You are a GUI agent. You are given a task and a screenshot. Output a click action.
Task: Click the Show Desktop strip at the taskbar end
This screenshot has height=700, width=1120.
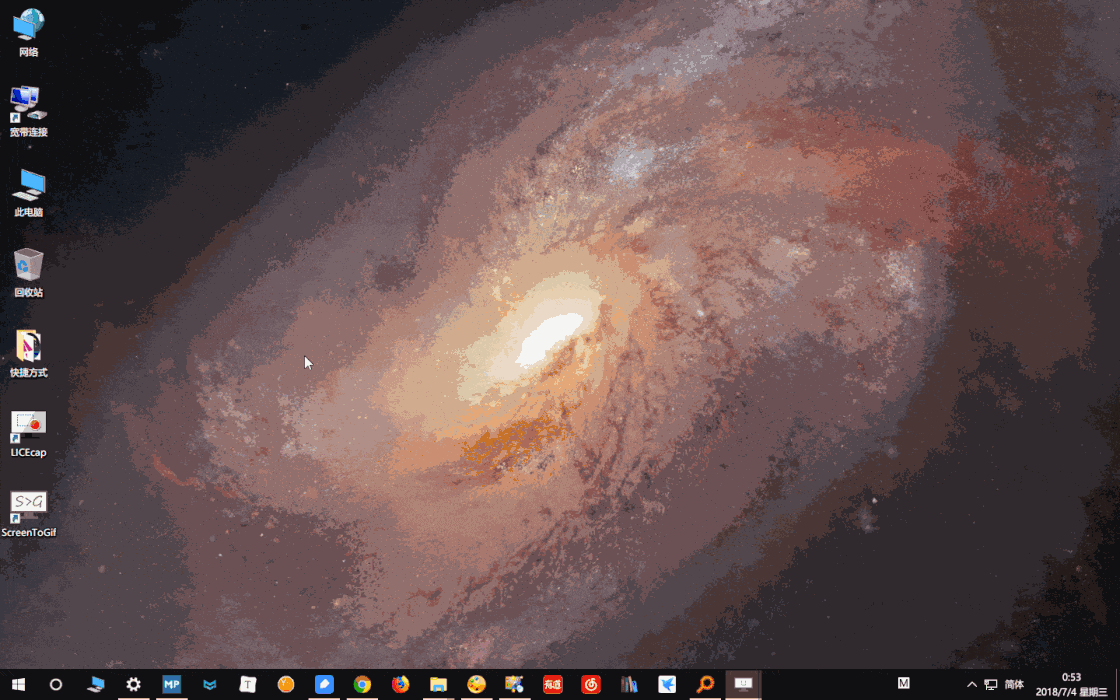pos(1117,684)
